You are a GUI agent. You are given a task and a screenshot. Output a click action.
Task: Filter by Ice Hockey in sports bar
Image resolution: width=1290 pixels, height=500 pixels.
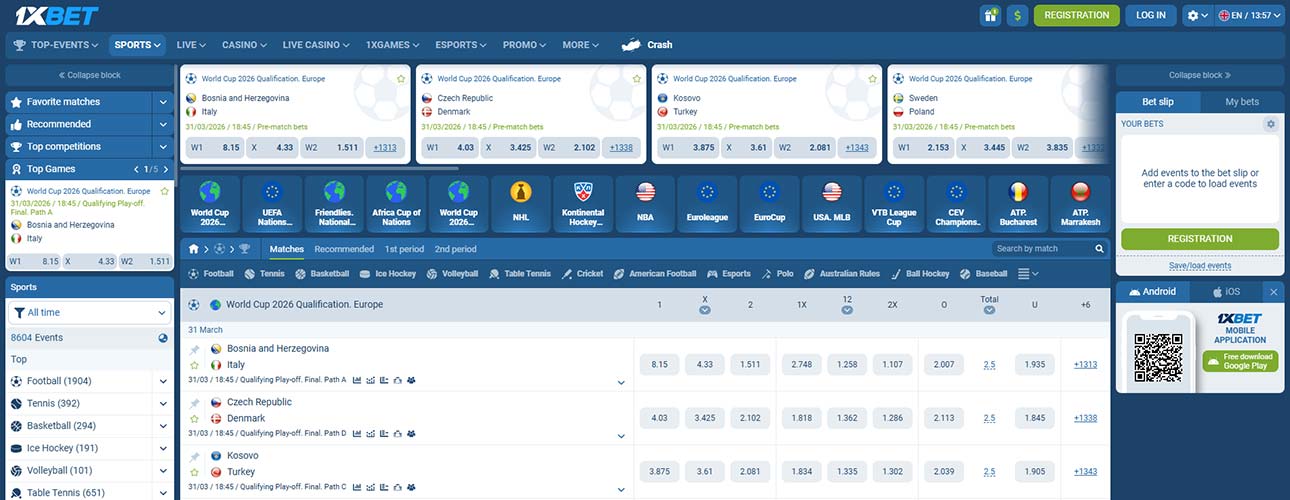(388, 273)
